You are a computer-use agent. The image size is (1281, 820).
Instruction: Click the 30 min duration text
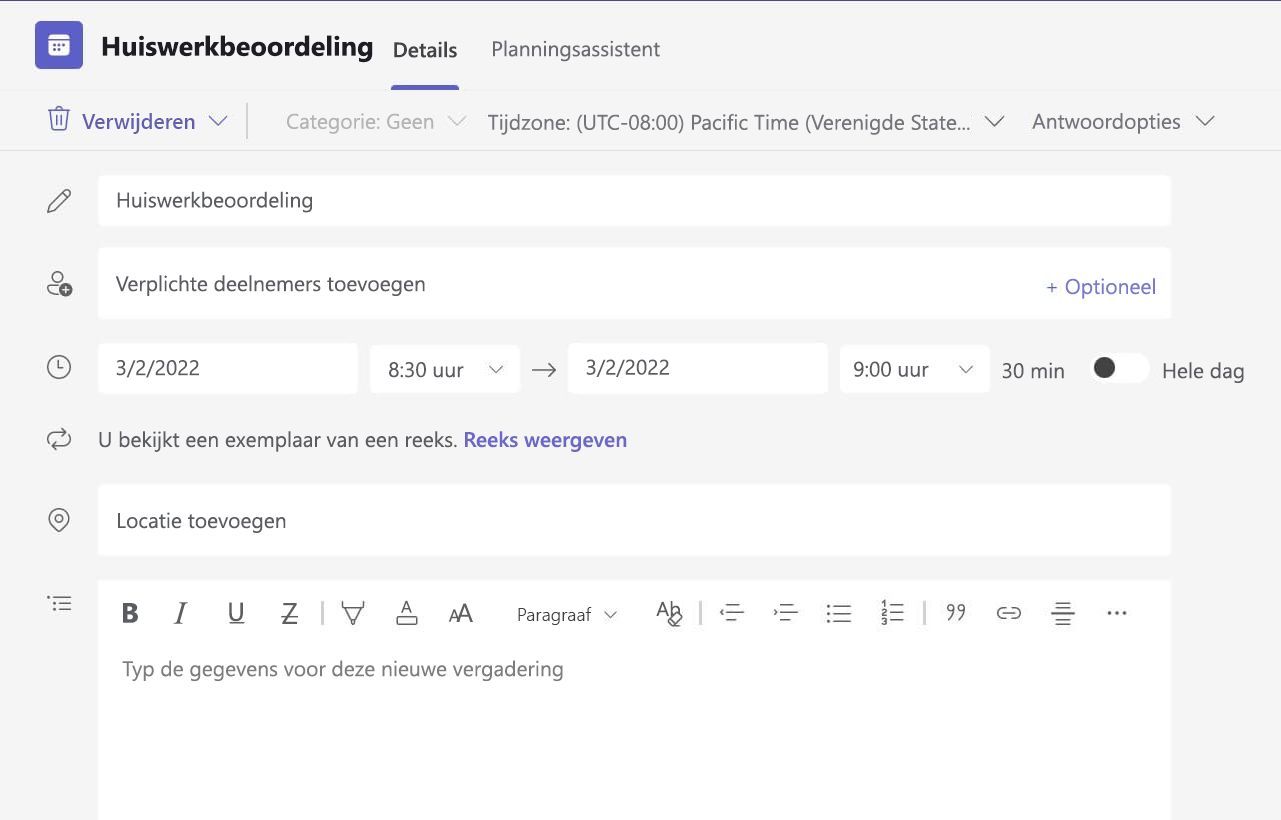[1033, 370]
